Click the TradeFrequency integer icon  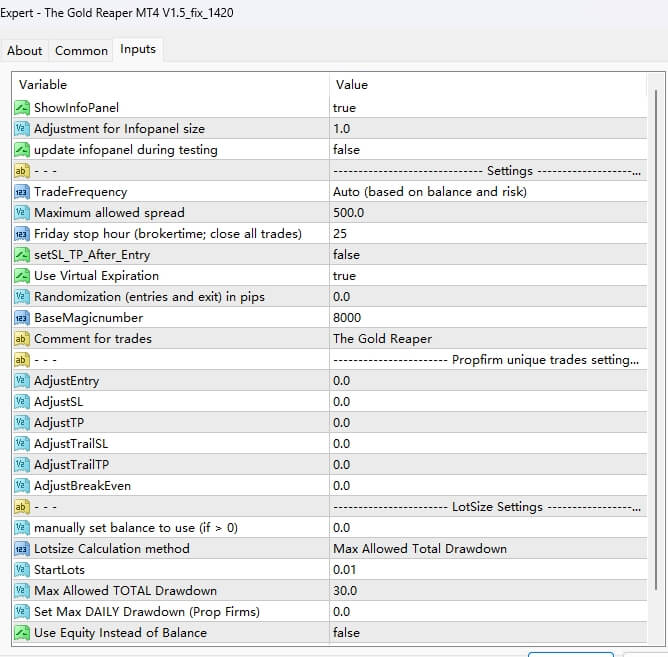click(22, 192)
